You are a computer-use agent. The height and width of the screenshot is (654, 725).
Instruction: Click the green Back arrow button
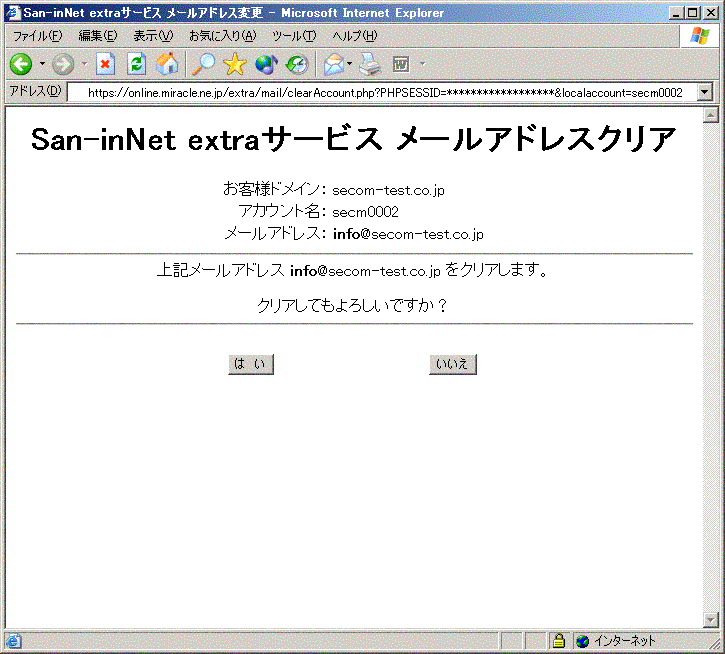(x=21, y=64)
